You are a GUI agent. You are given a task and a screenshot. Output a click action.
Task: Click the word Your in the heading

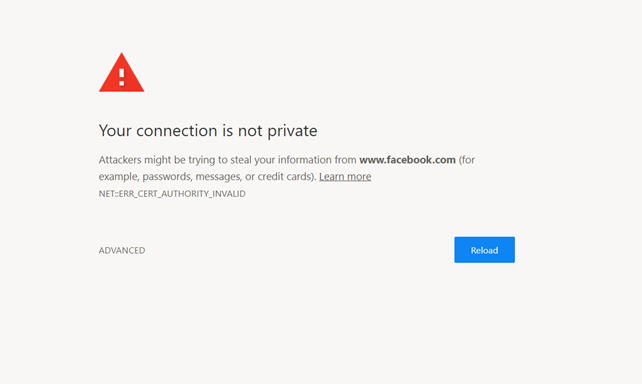tap(115, 131)
